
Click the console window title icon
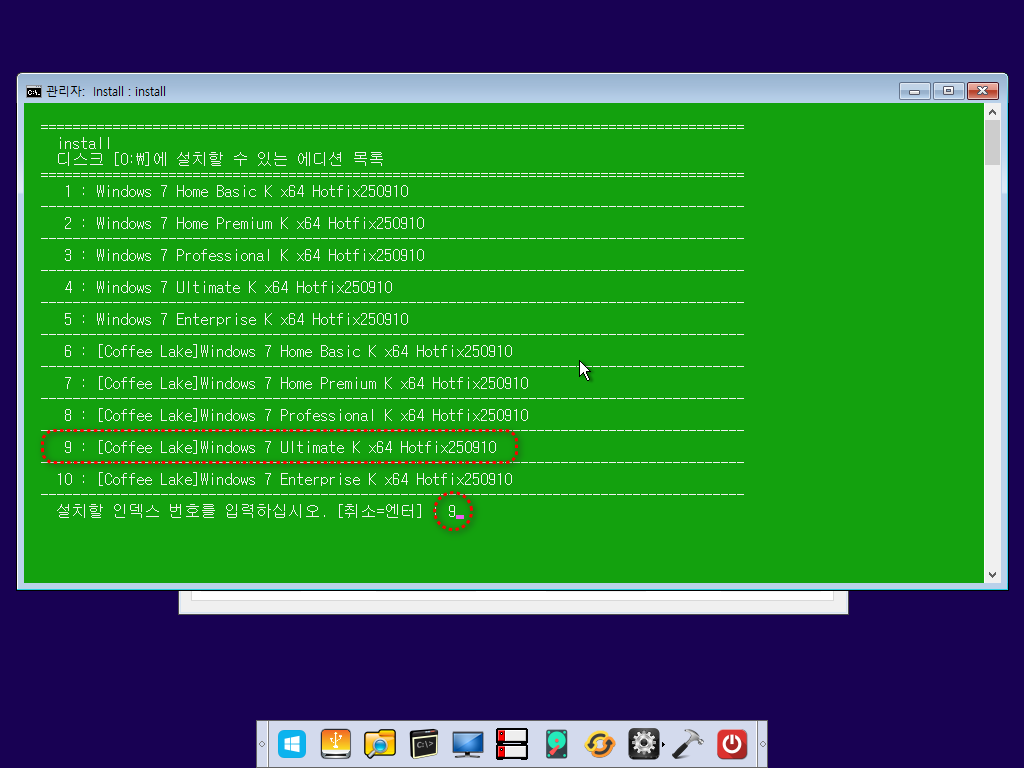click(x=33, y=91)
